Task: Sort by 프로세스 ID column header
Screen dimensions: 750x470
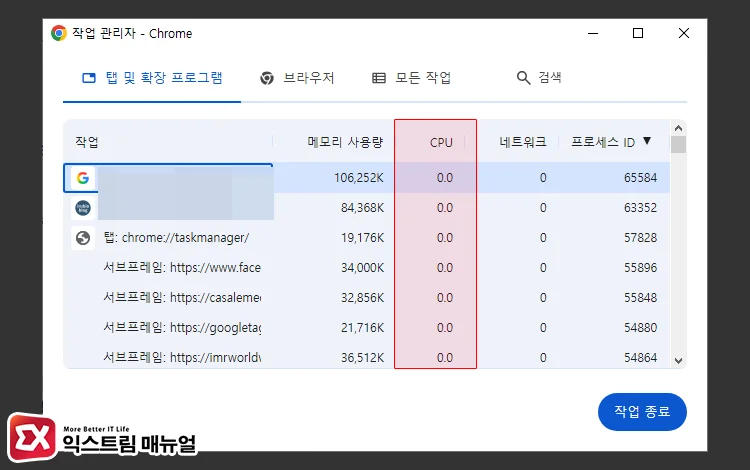Action: [x=603, y=142]
